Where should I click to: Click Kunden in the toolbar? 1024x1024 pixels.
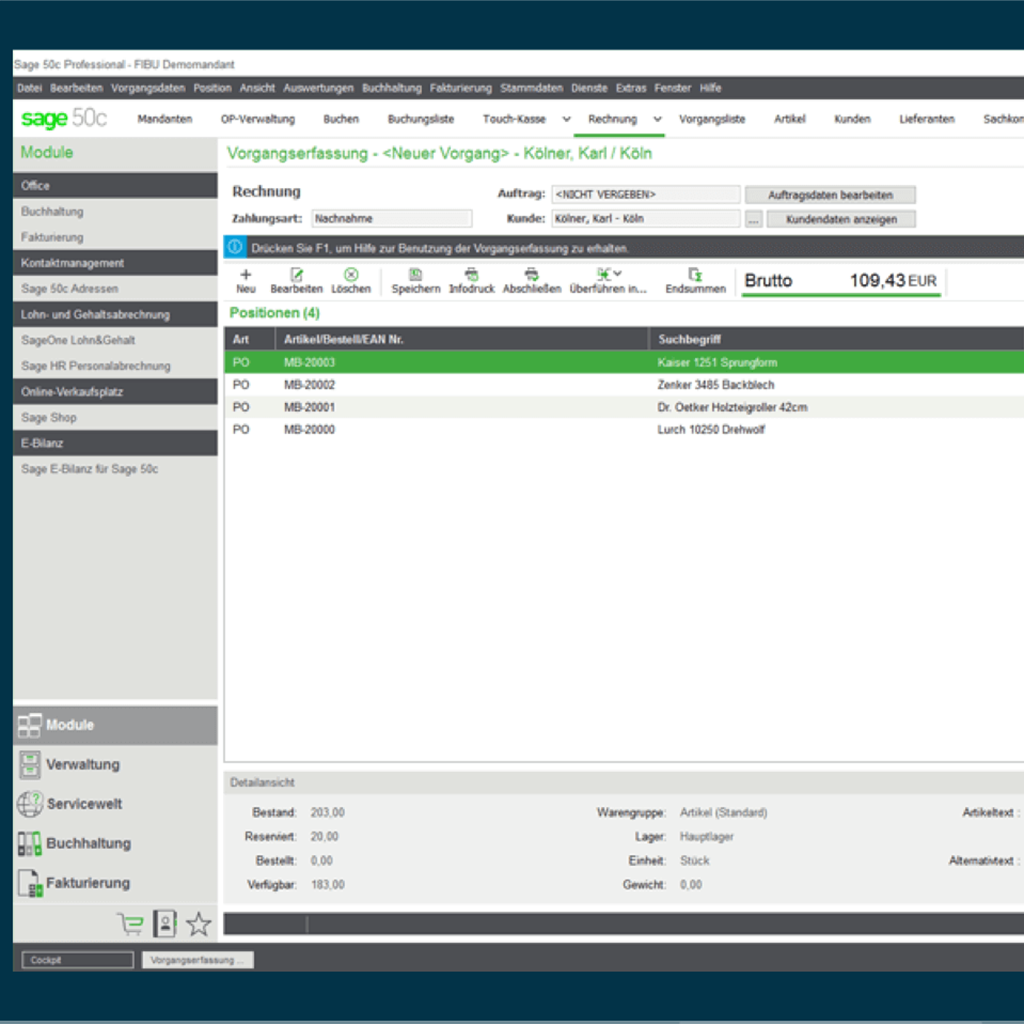click(x=852, y=119)
